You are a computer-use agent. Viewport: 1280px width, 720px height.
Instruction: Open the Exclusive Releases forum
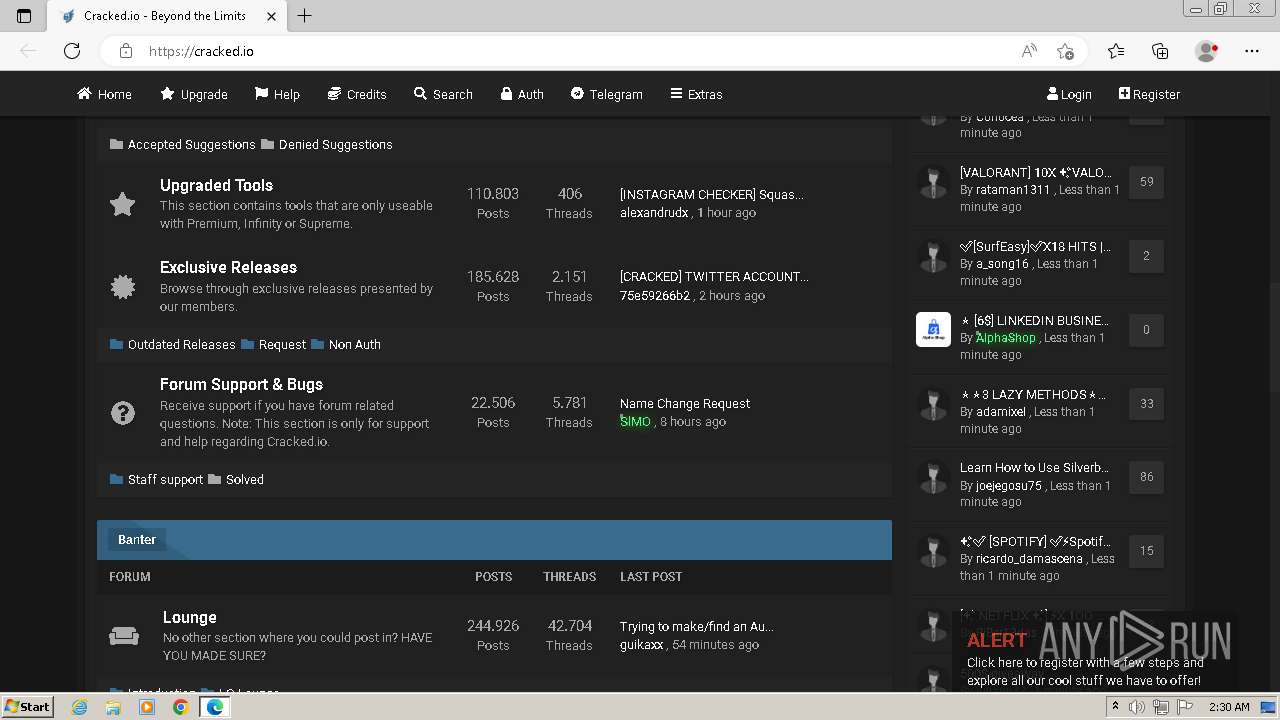[x=228, y=267]
